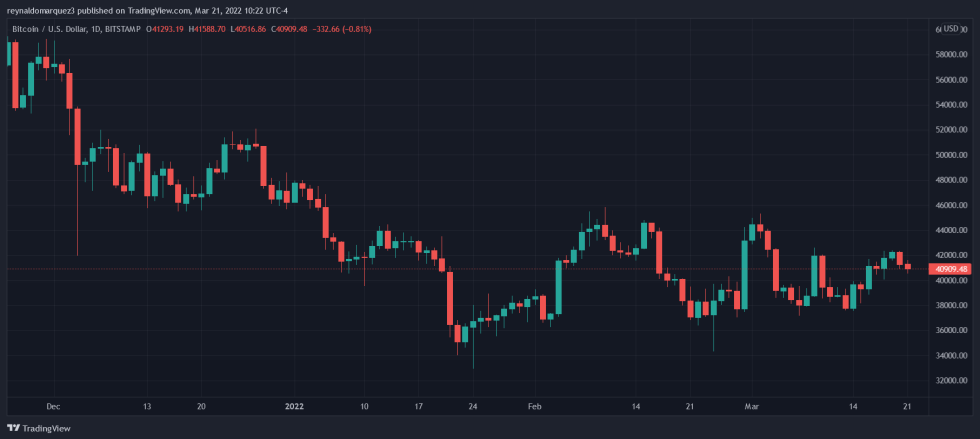Click the Bitcoin / U.S. Dollar symbol title

(x=52, y=29)
